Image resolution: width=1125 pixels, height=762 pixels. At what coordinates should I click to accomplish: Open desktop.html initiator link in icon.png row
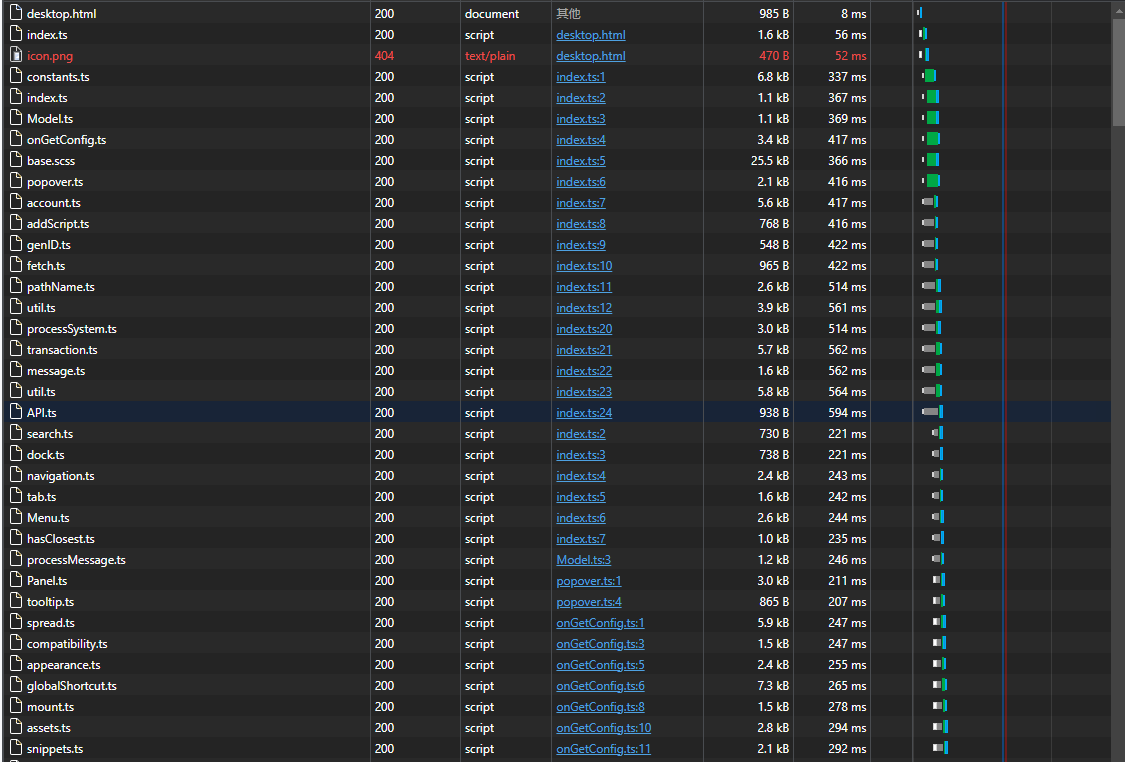point(590,56)
